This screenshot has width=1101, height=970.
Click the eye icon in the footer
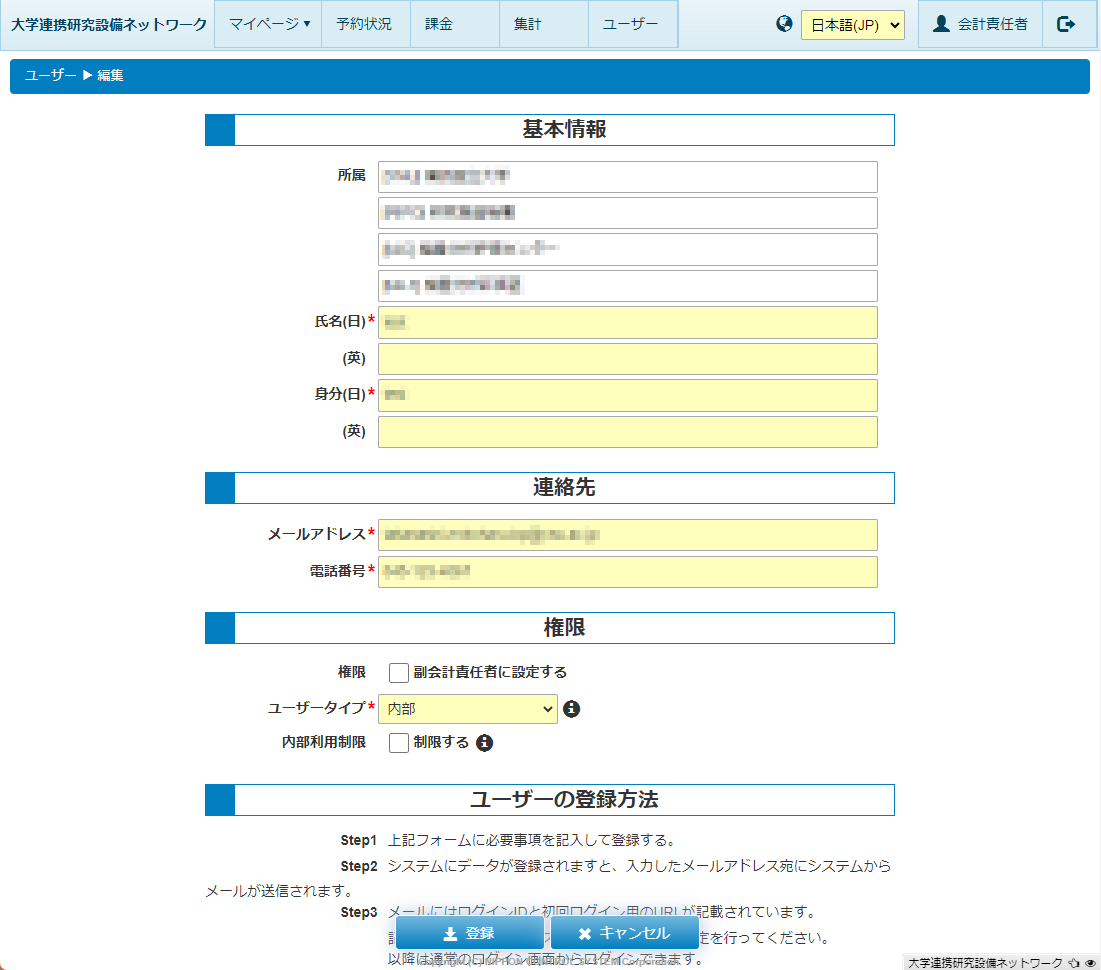coord(1090,963)
